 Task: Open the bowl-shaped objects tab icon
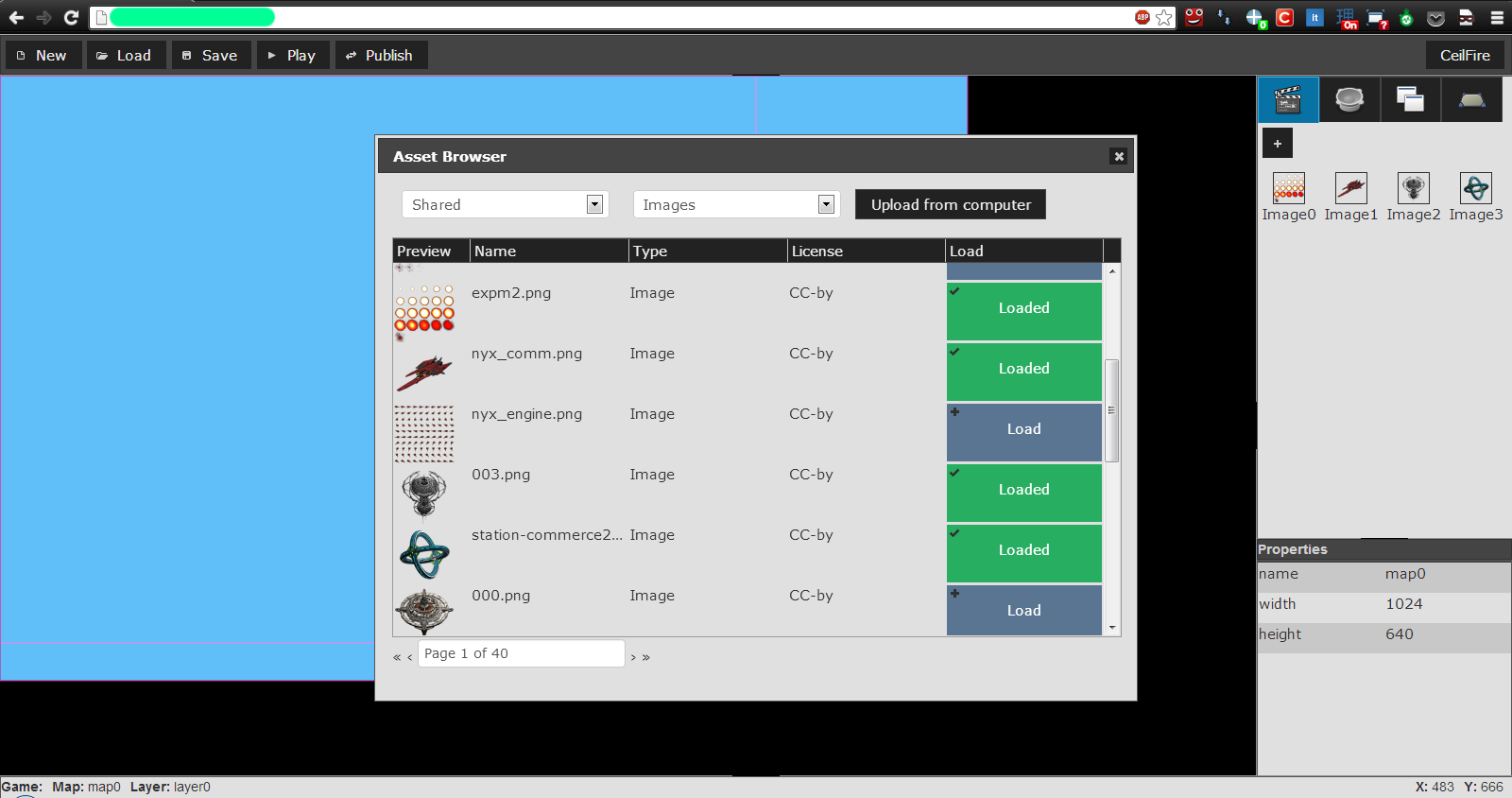pos(1349,99)
